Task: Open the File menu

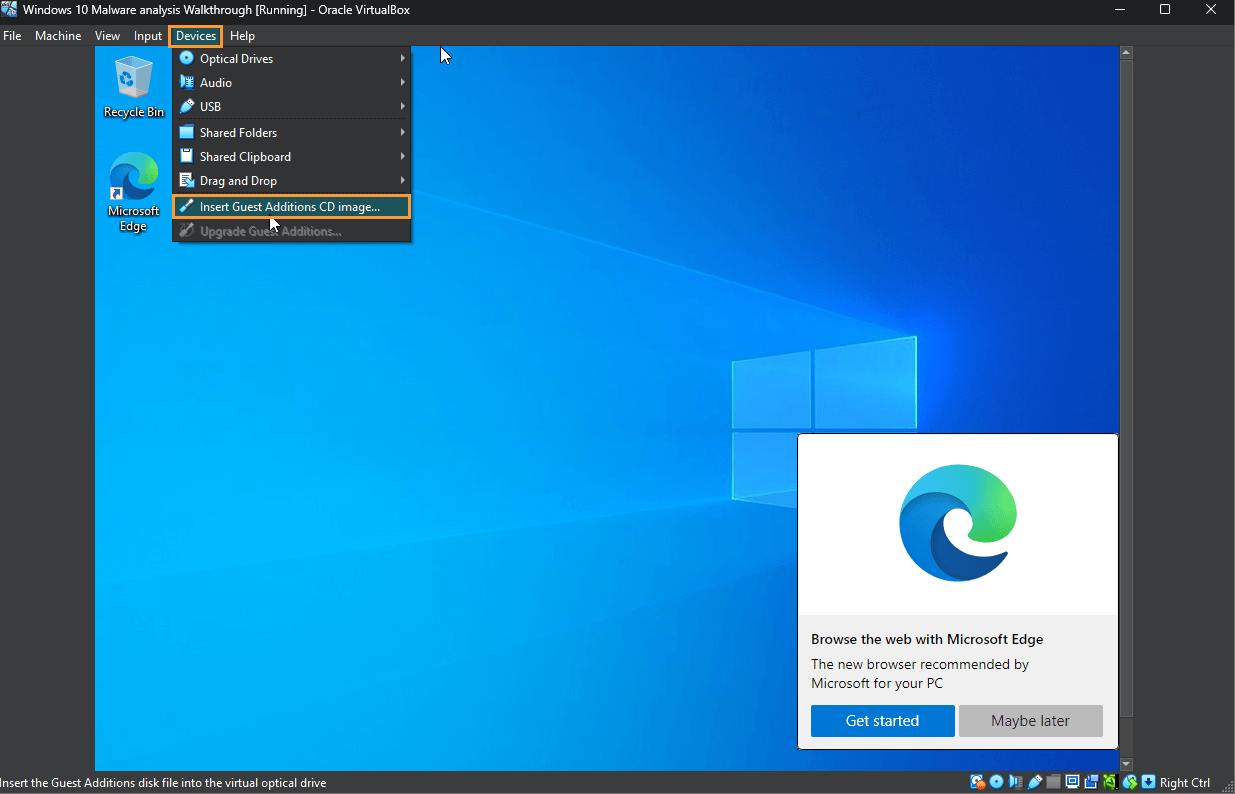Action: (x=12, y=36)
